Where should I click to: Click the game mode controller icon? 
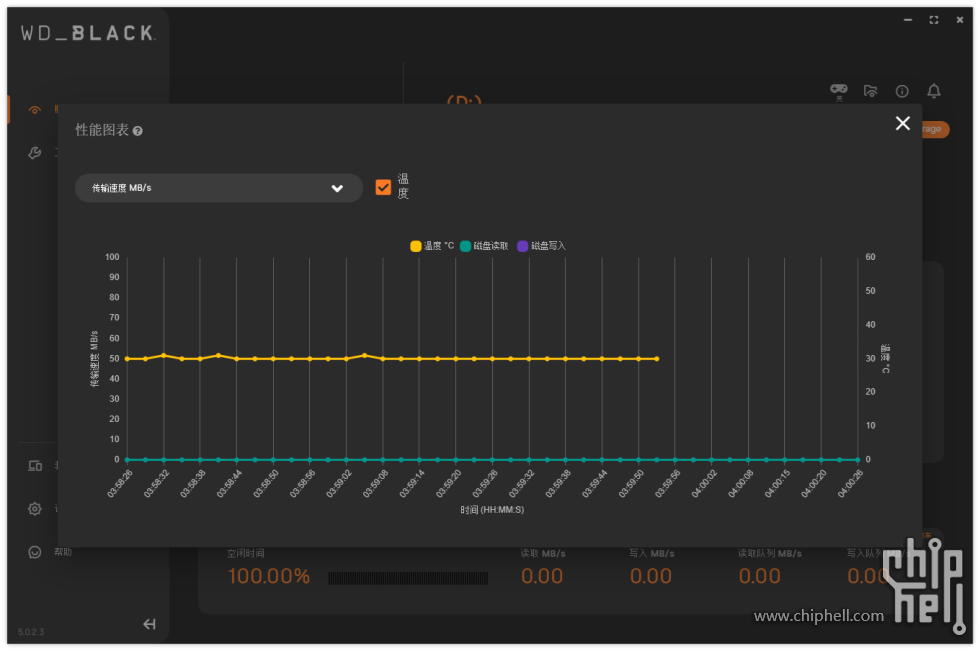point(839,91)
